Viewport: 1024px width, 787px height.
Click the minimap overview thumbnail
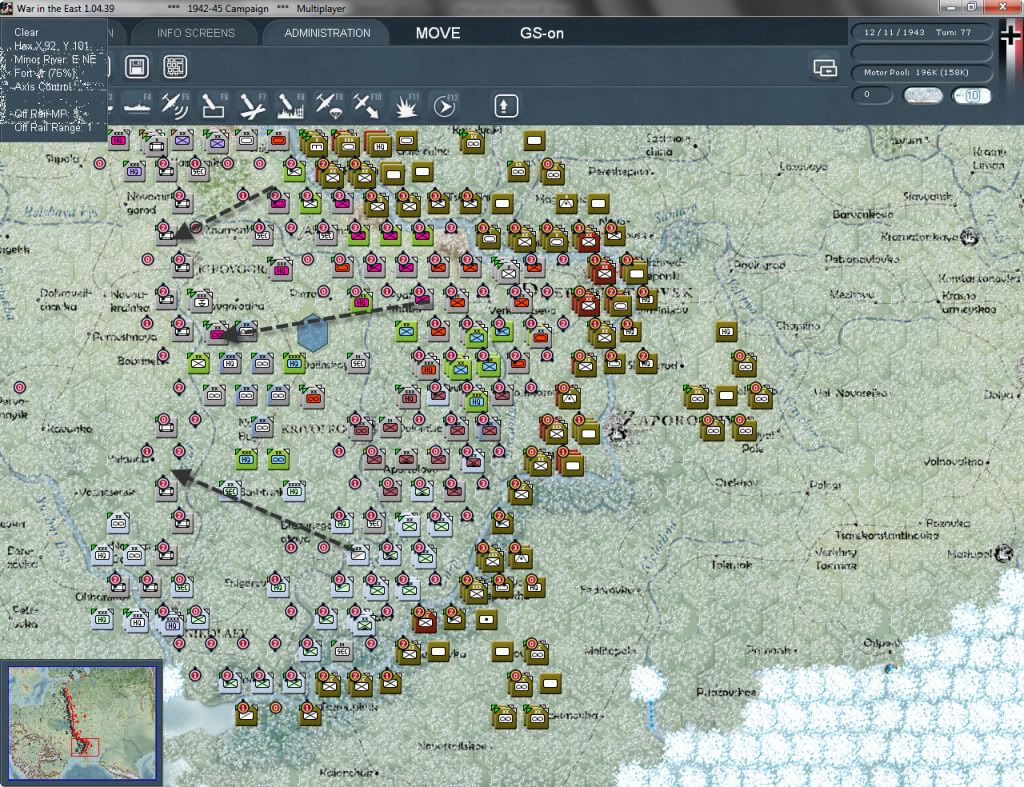click(82, 722)
